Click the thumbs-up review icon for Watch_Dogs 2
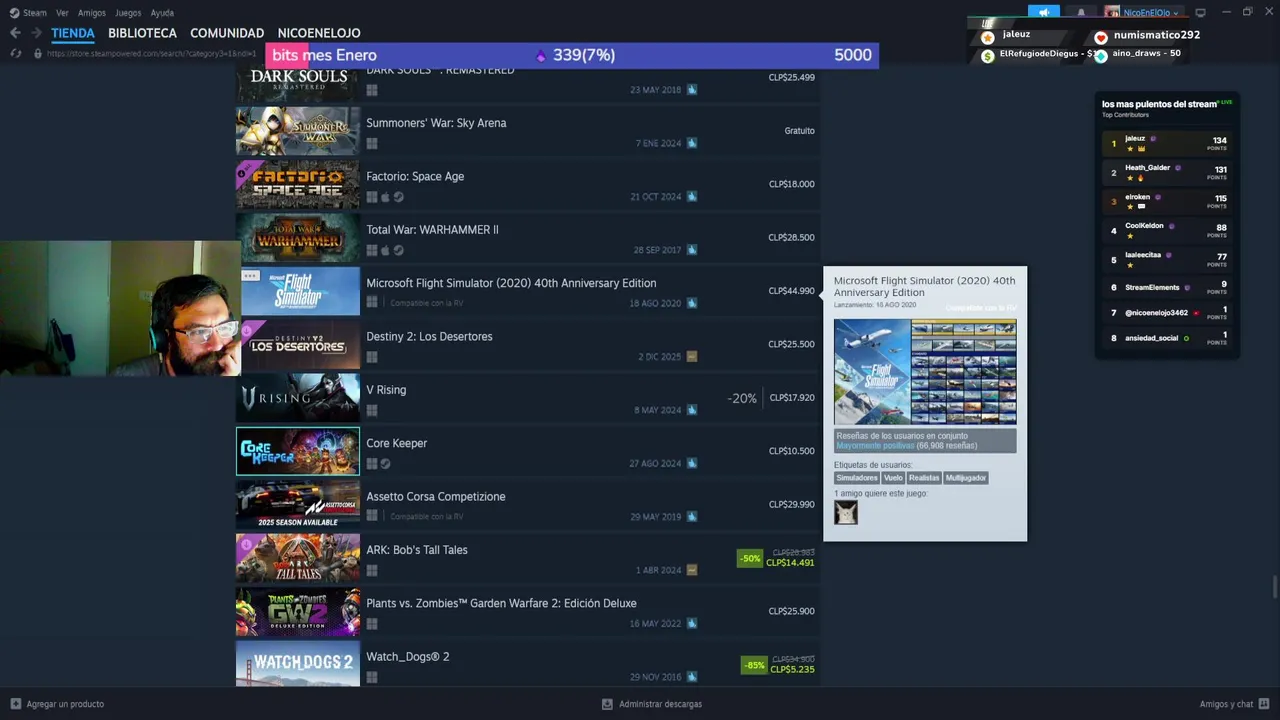Image resolution: width=1280 pixels, height=720 pixels. pyautogui.click(x=692, y=677)
